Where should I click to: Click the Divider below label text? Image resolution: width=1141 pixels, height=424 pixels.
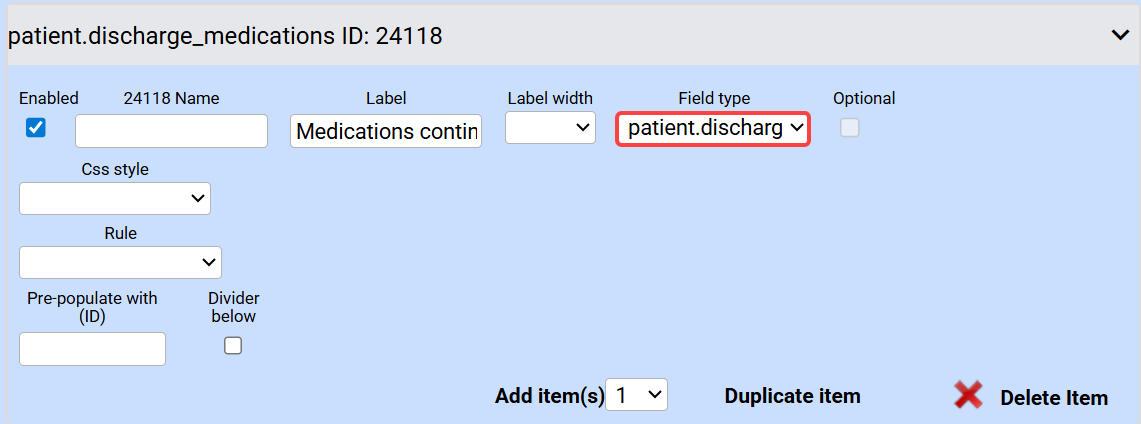point(233,307)
